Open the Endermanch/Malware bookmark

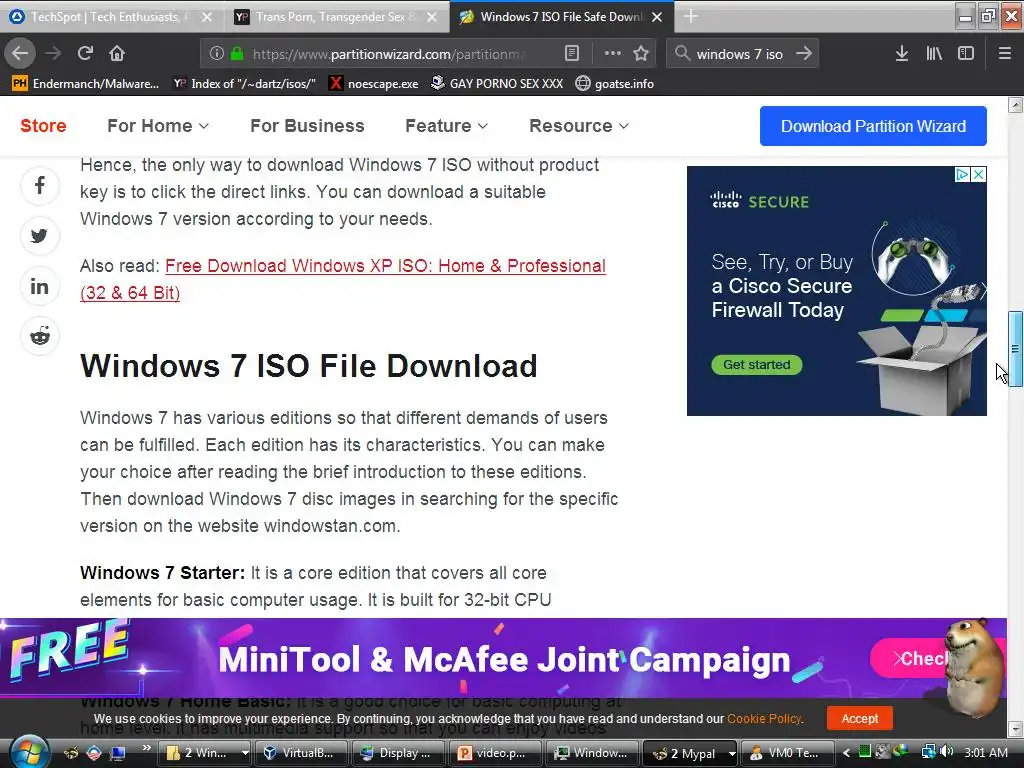(x=86, y=84)
